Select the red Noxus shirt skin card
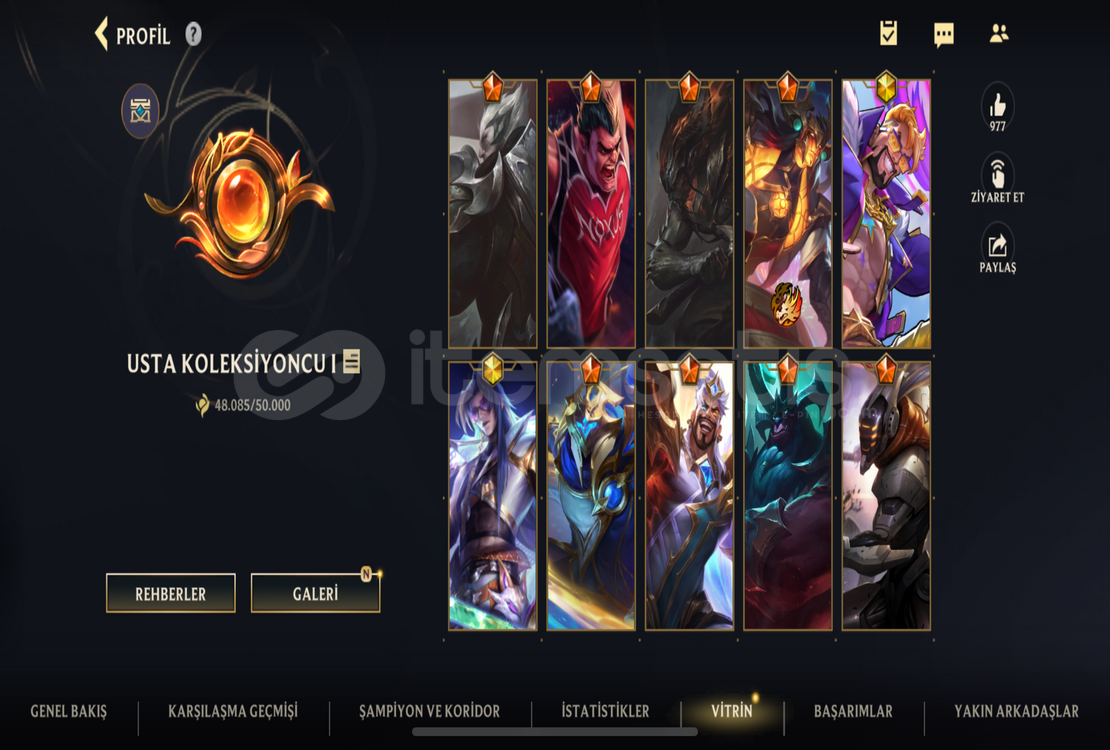 click(591, 213)
